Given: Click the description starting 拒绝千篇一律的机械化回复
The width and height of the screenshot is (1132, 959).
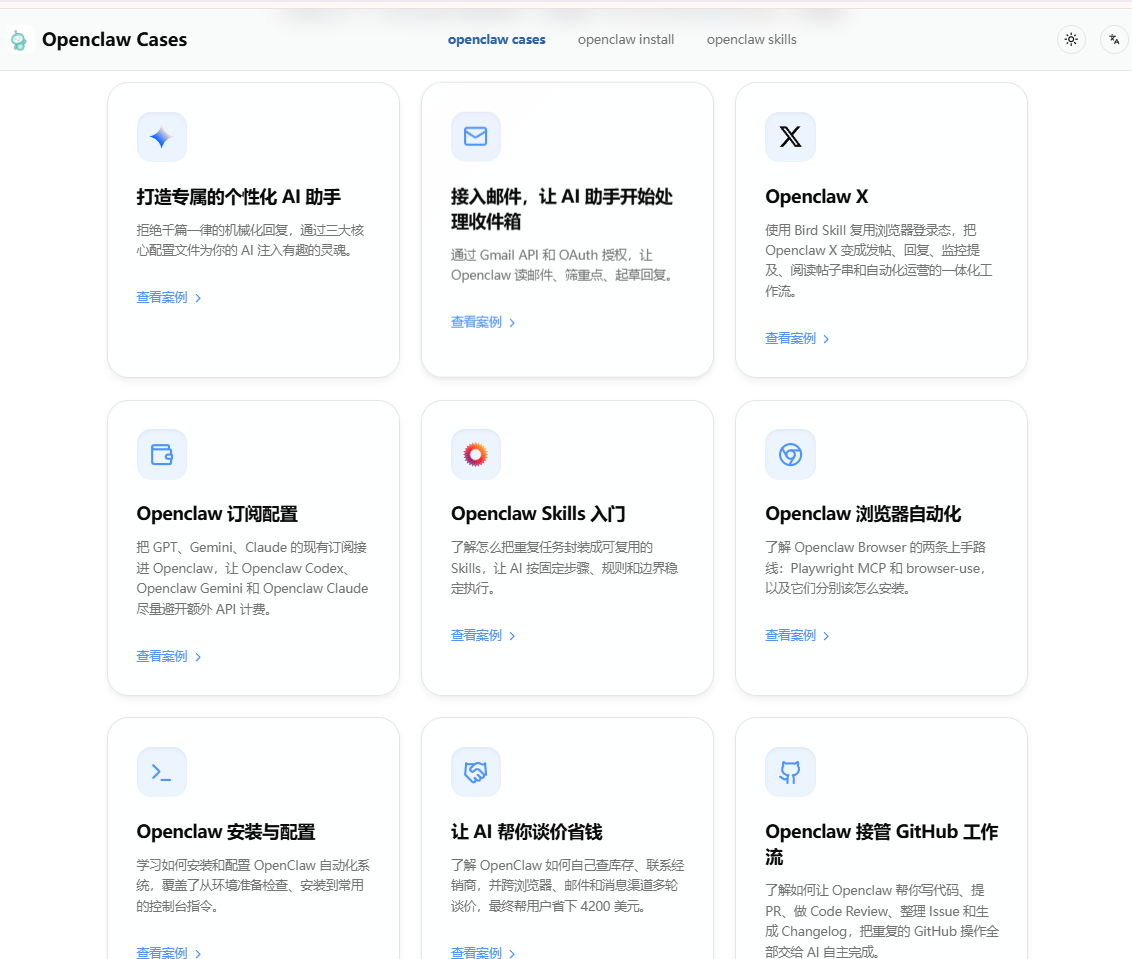Looking at the screenshot, I should (251, 240).
